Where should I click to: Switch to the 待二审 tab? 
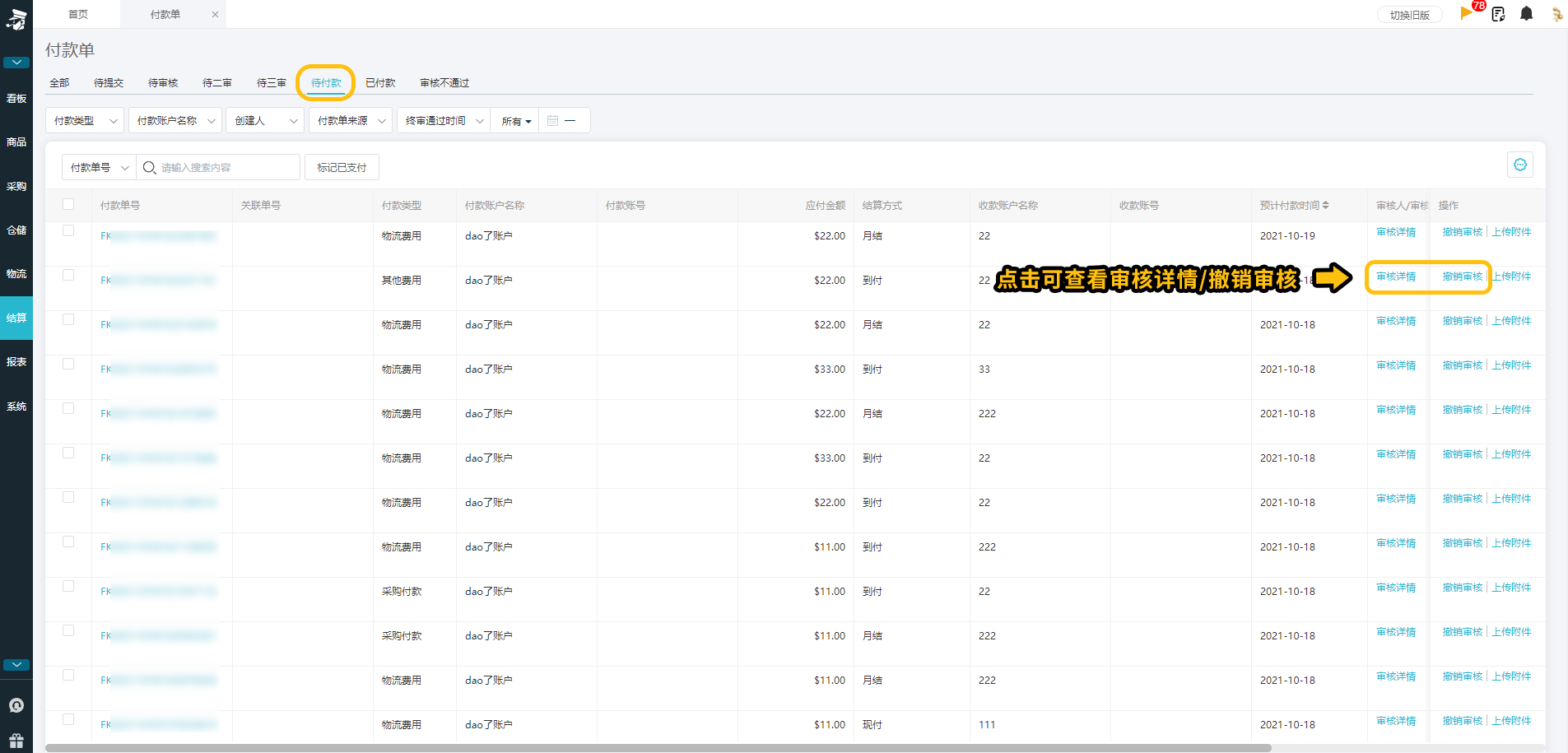217,82
